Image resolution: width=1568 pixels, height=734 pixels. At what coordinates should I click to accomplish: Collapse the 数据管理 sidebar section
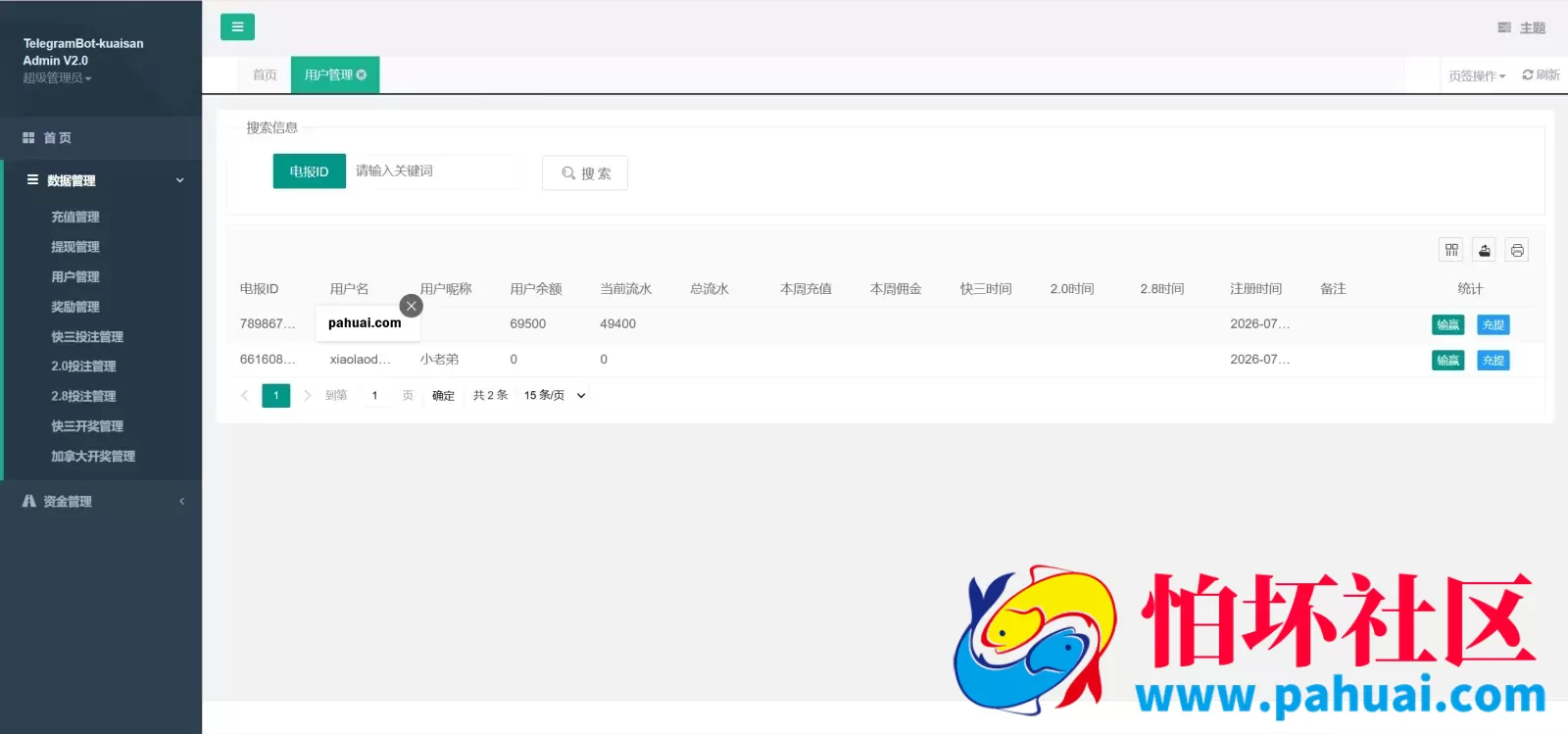(x=101, y=180)
